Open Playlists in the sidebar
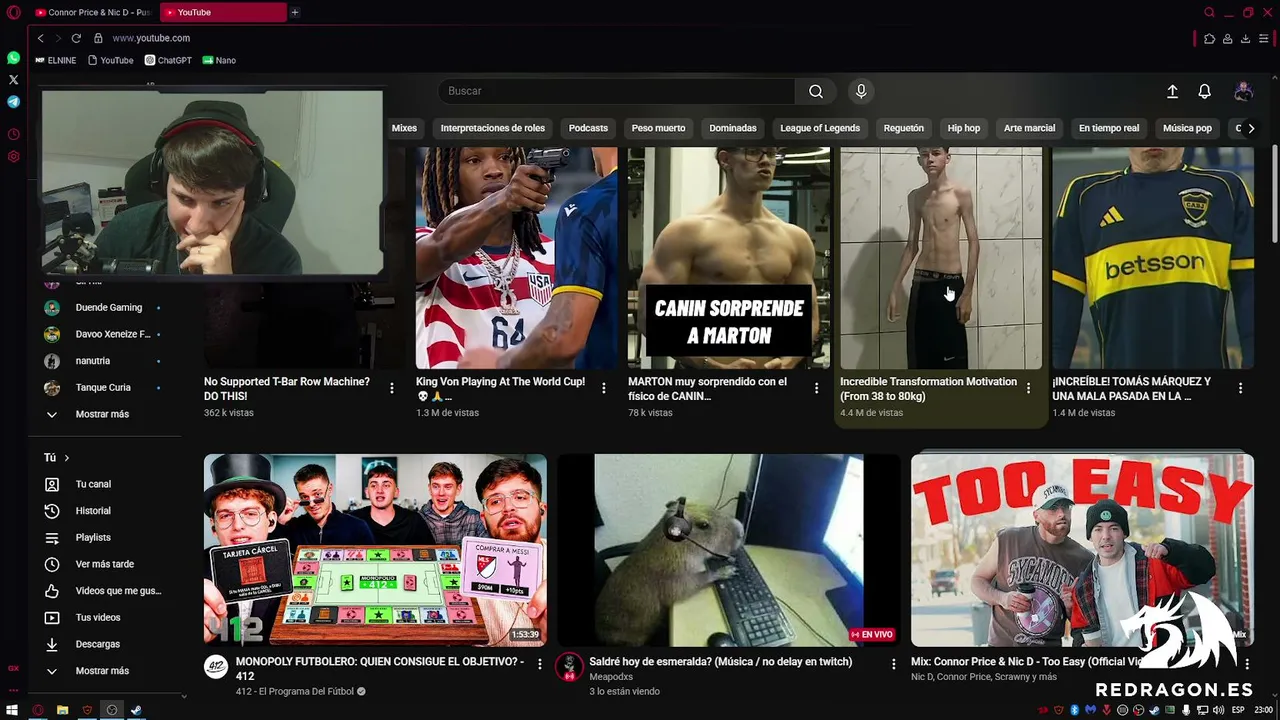 coord(102,538)
